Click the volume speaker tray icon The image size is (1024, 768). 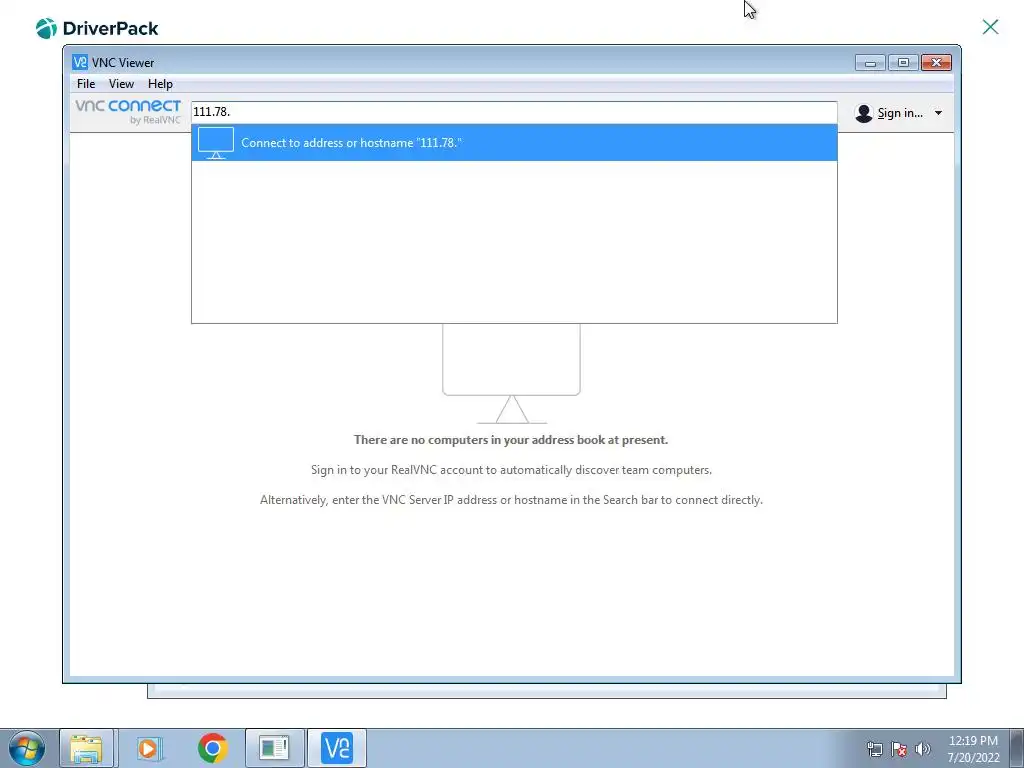(922, 749)
